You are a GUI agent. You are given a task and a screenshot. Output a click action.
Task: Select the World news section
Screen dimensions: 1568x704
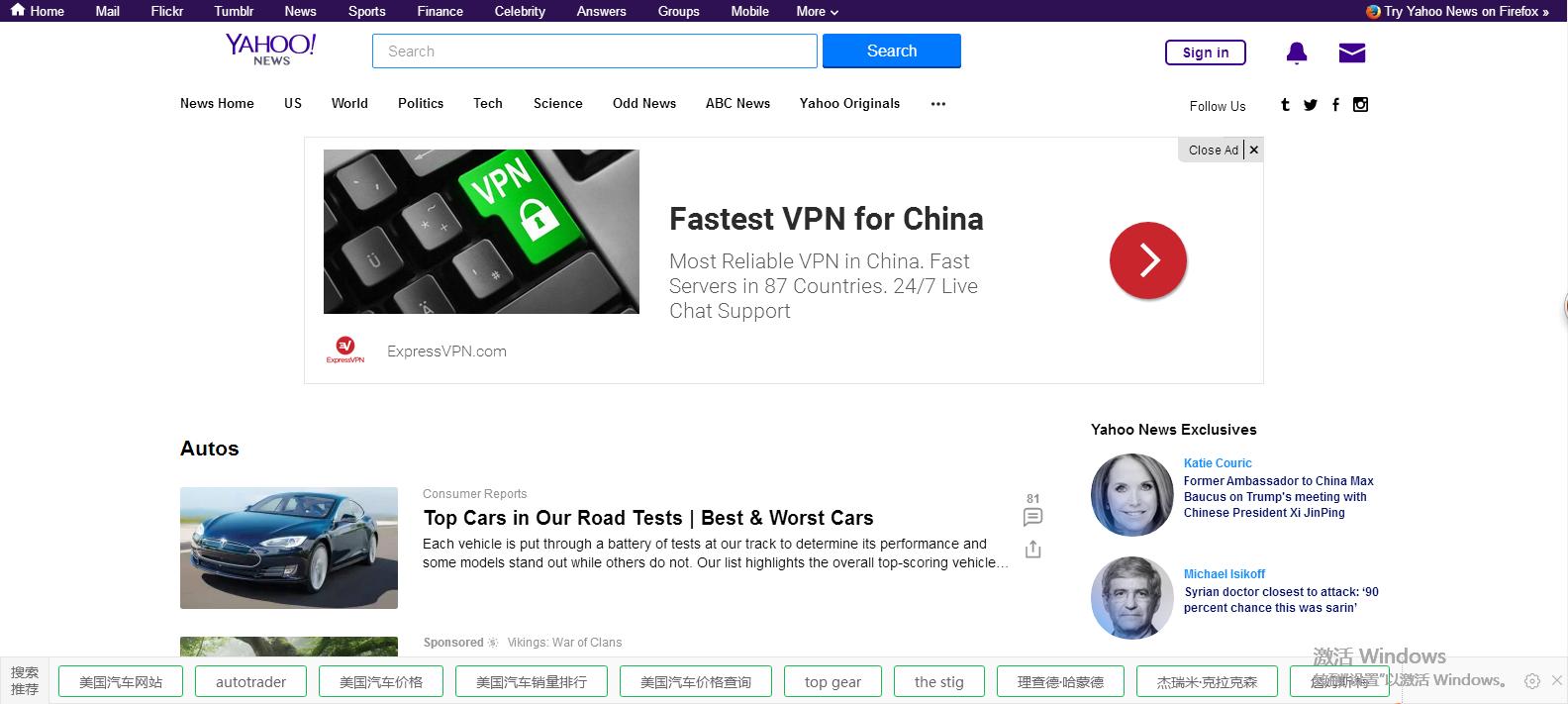349,103
